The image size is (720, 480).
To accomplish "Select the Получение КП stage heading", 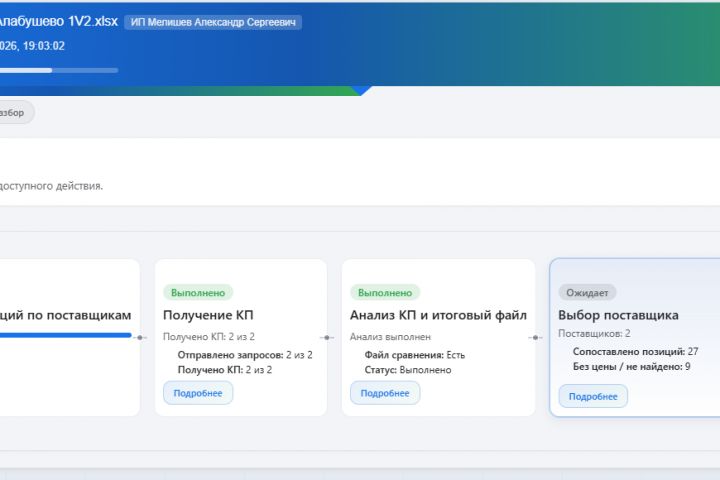I will [x=208, y=315].
